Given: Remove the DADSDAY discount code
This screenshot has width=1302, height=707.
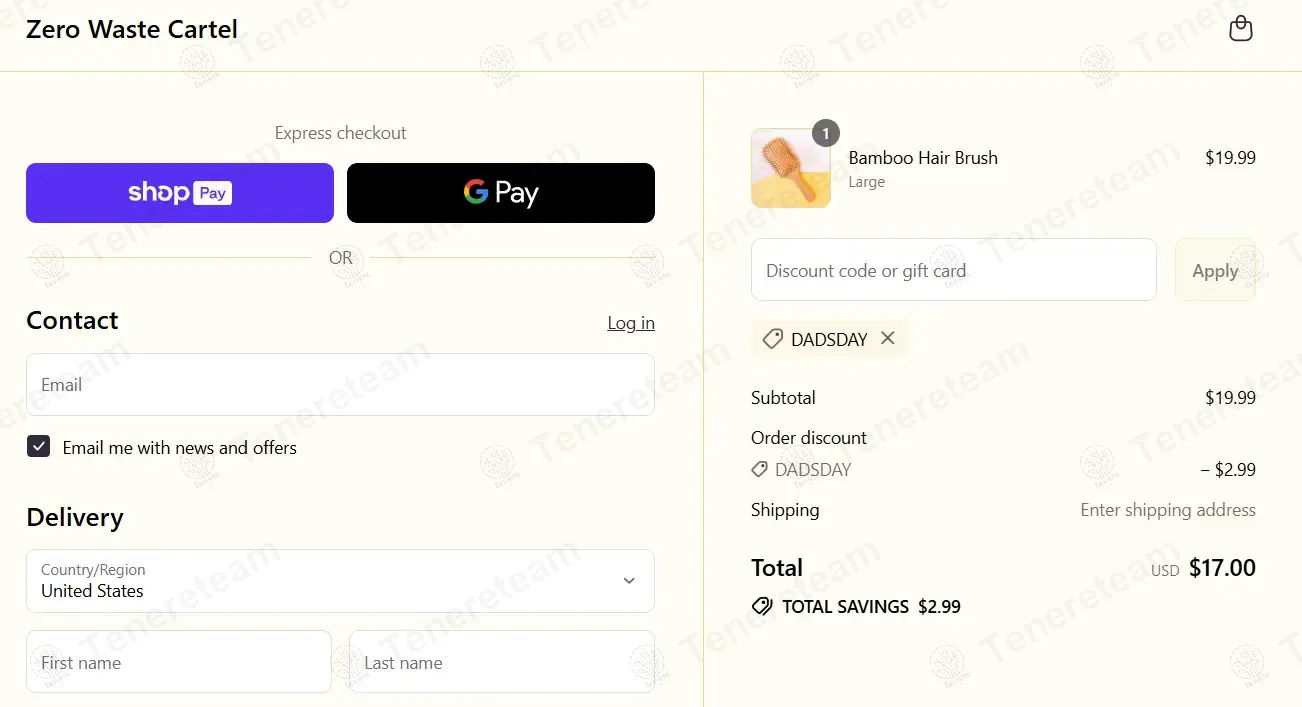Looking at the screenshot, I should (x=887, y=338).
